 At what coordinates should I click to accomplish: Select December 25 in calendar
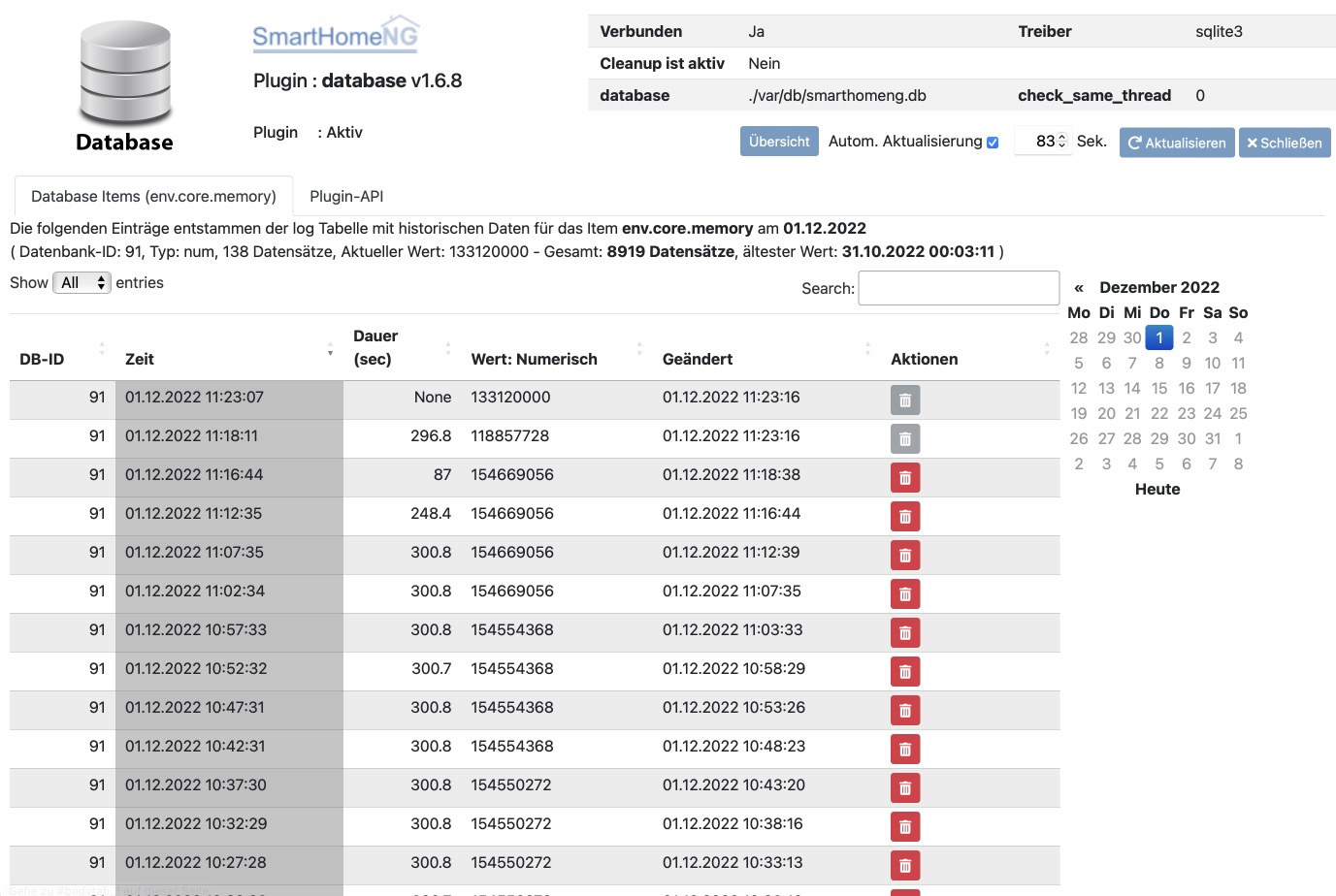click(x=1238, y=413)
